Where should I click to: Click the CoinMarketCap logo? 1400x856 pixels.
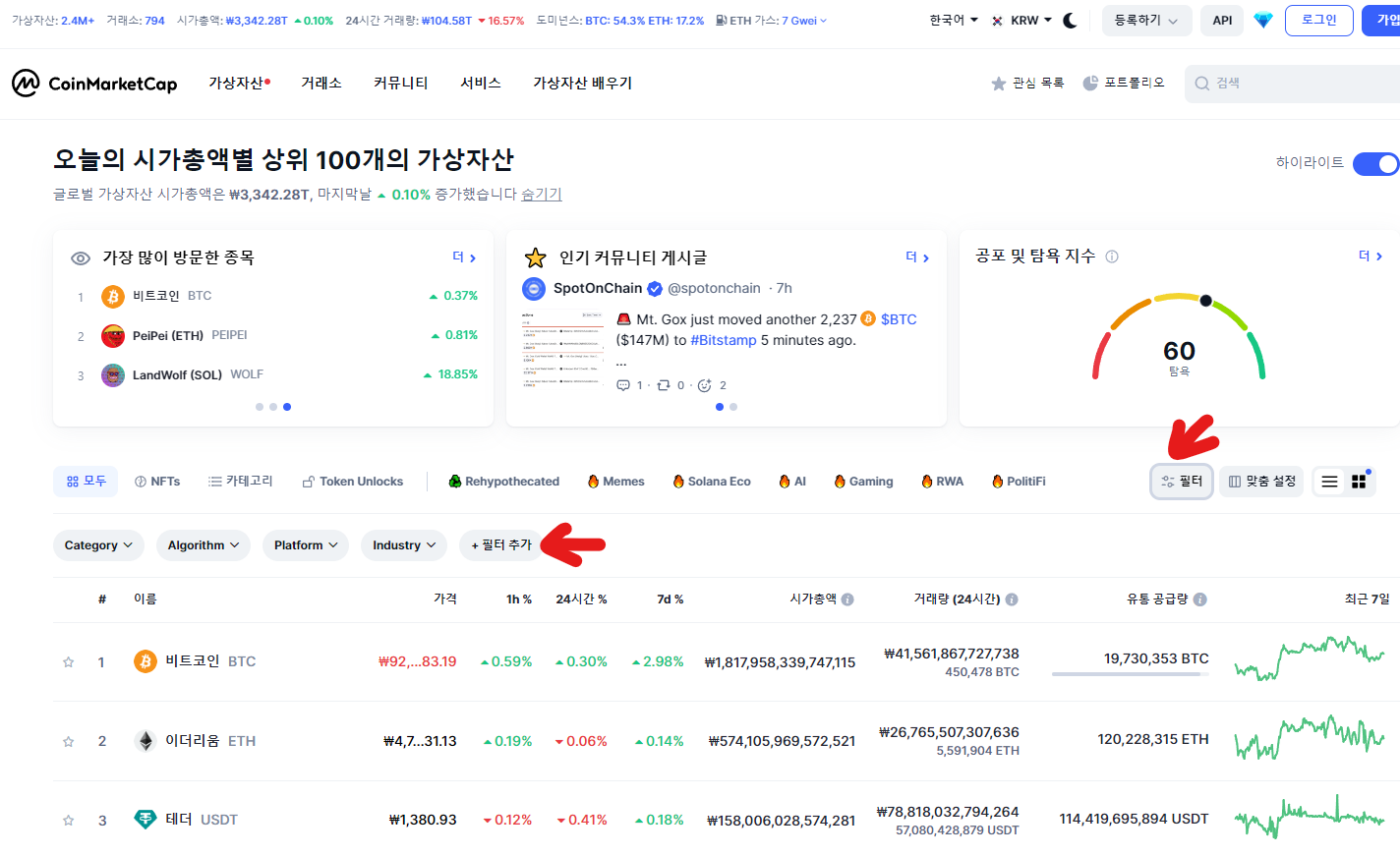(94, 84)
